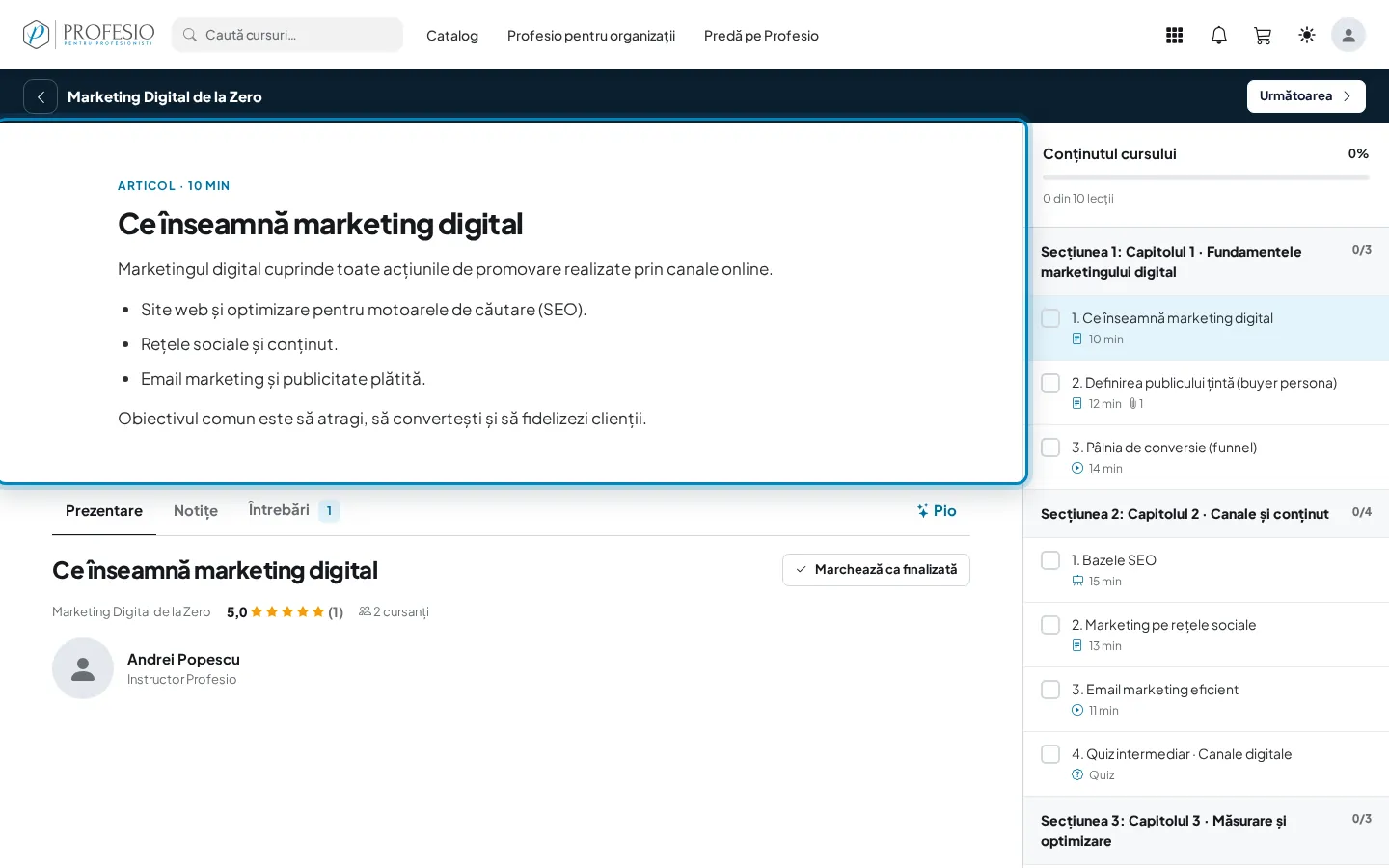Open the user profile avatar menu
Screen dimensions: 1389x868
pos(1348,36)
